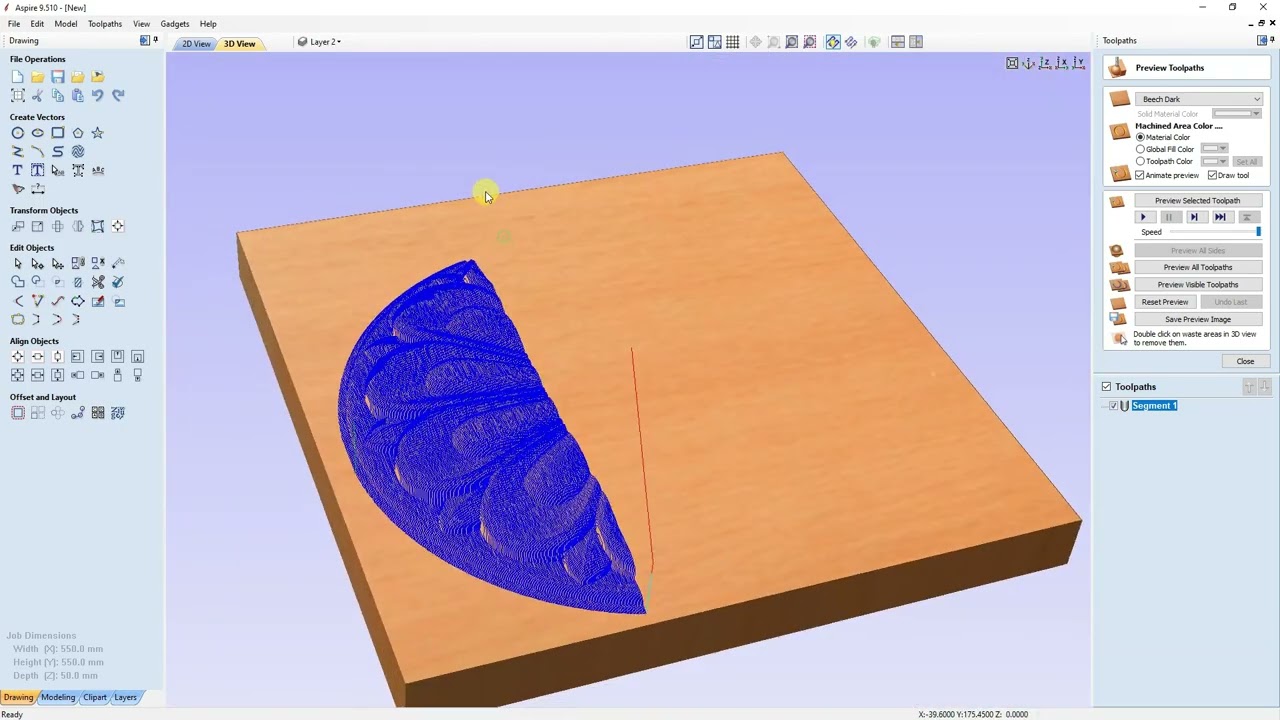Select the Draw Polygon tool
This screenshot has width=1280, height=720.
coord(77,133)
